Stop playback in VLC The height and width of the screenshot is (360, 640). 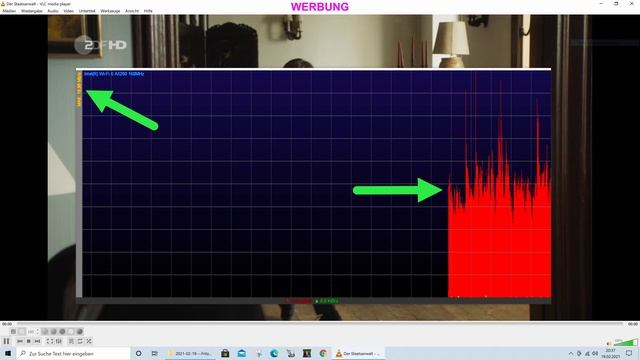(x=29, y=341)
